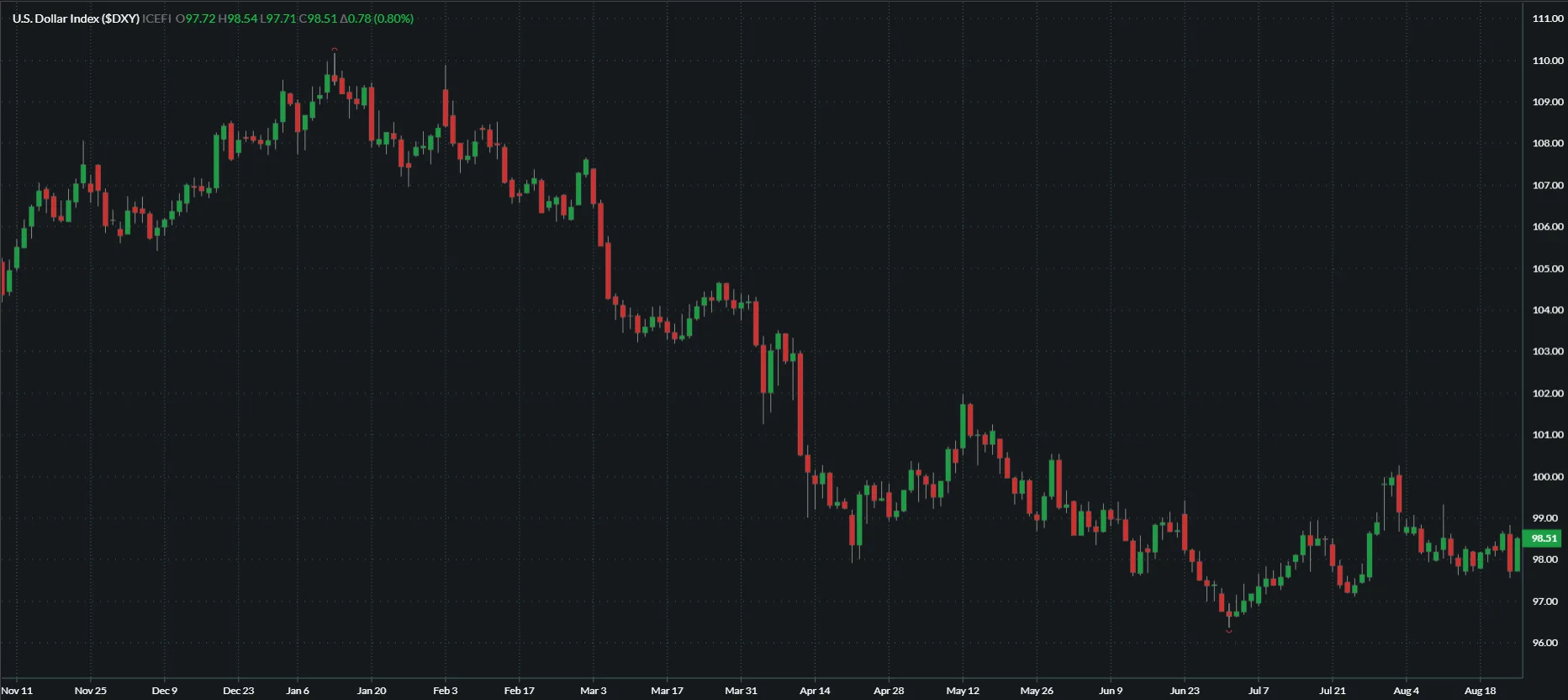The height and width of the screenshot is (700, 1568).
Task: Select the Nov 11 date on time axis
Action: [17, 691]
